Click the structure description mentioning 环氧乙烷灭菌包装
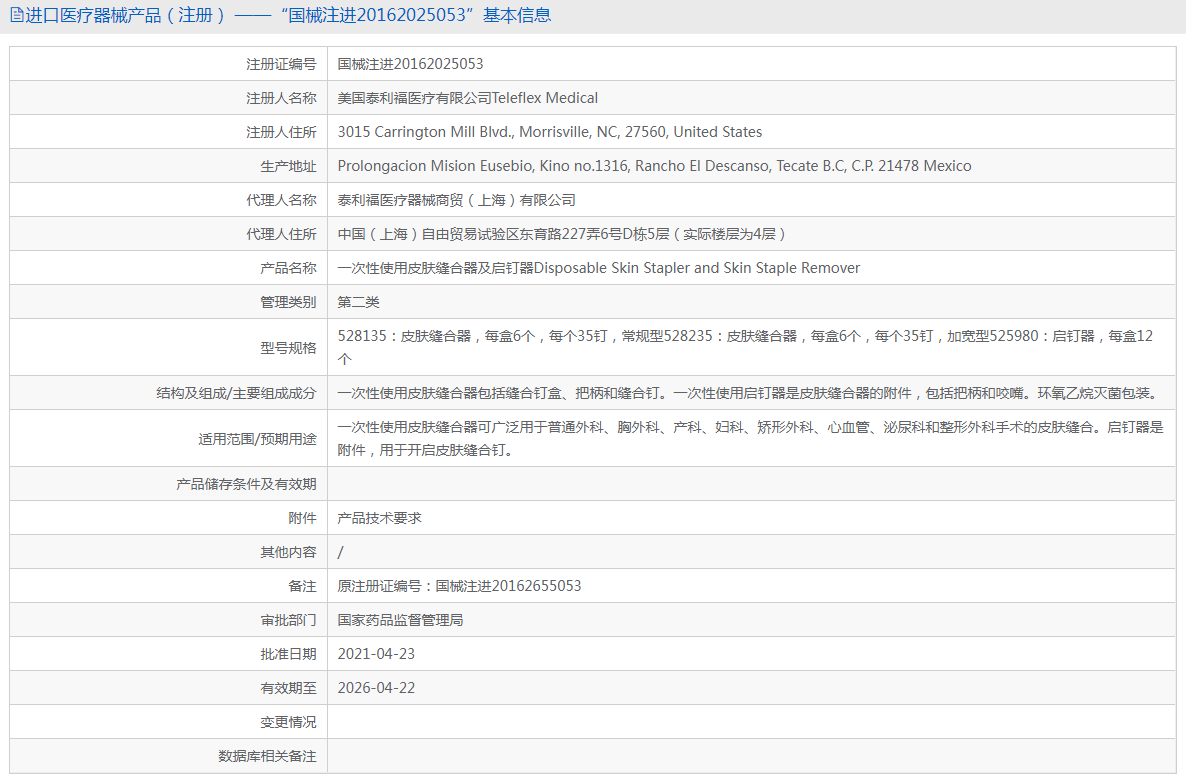Image resolution: width=1186 pixels, height=782 pixels. [747, 393]
